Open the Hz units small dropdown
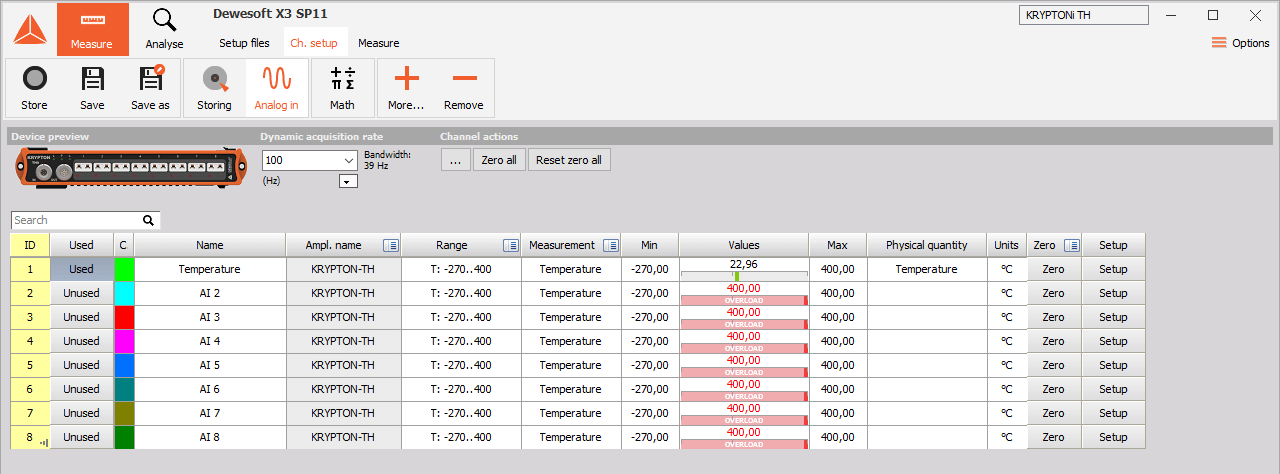This screenshot has height=474, width=1280. pos(349,182)
